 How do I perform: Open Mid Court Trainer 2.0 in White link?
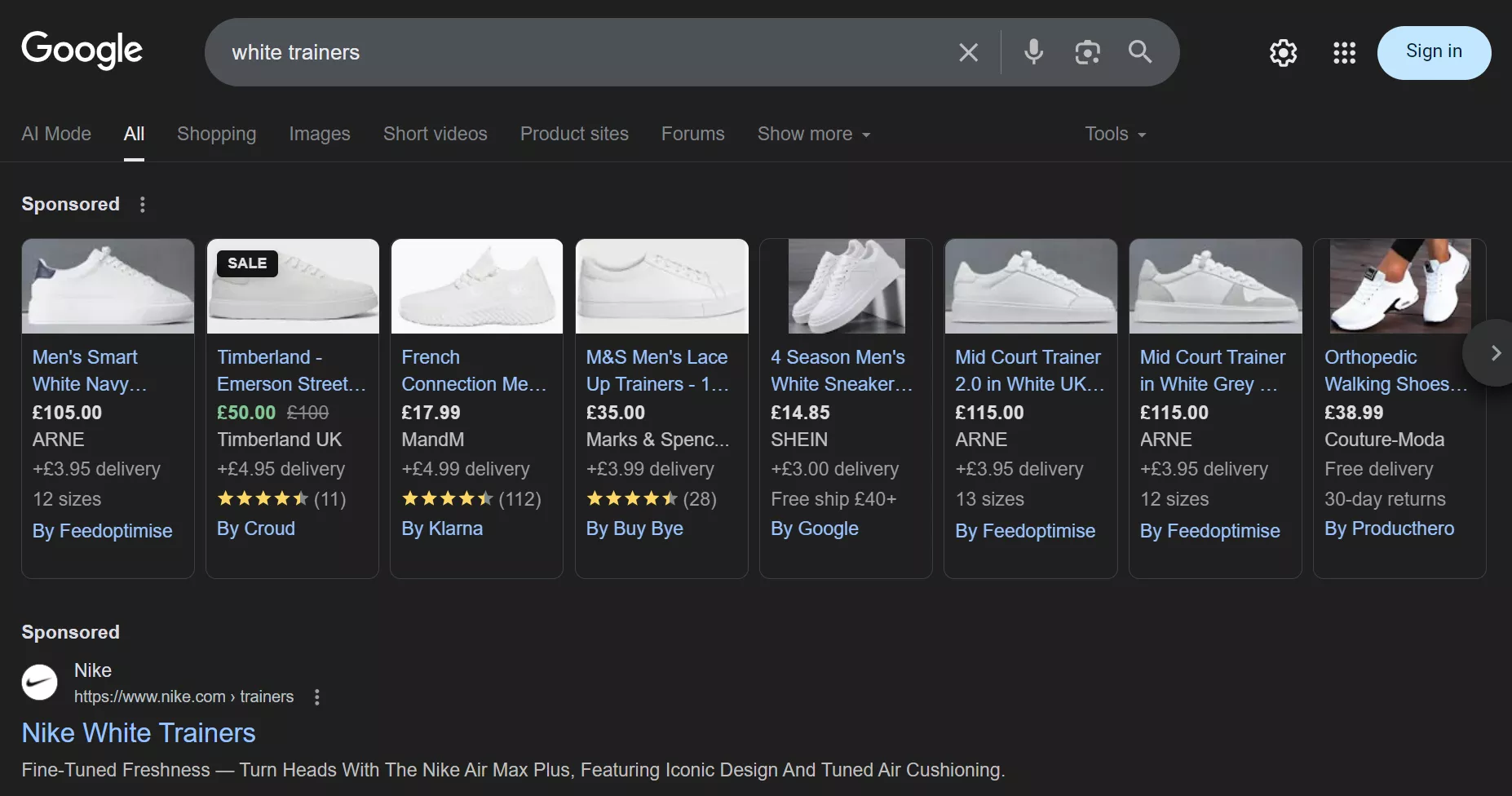coord(1029,370)
